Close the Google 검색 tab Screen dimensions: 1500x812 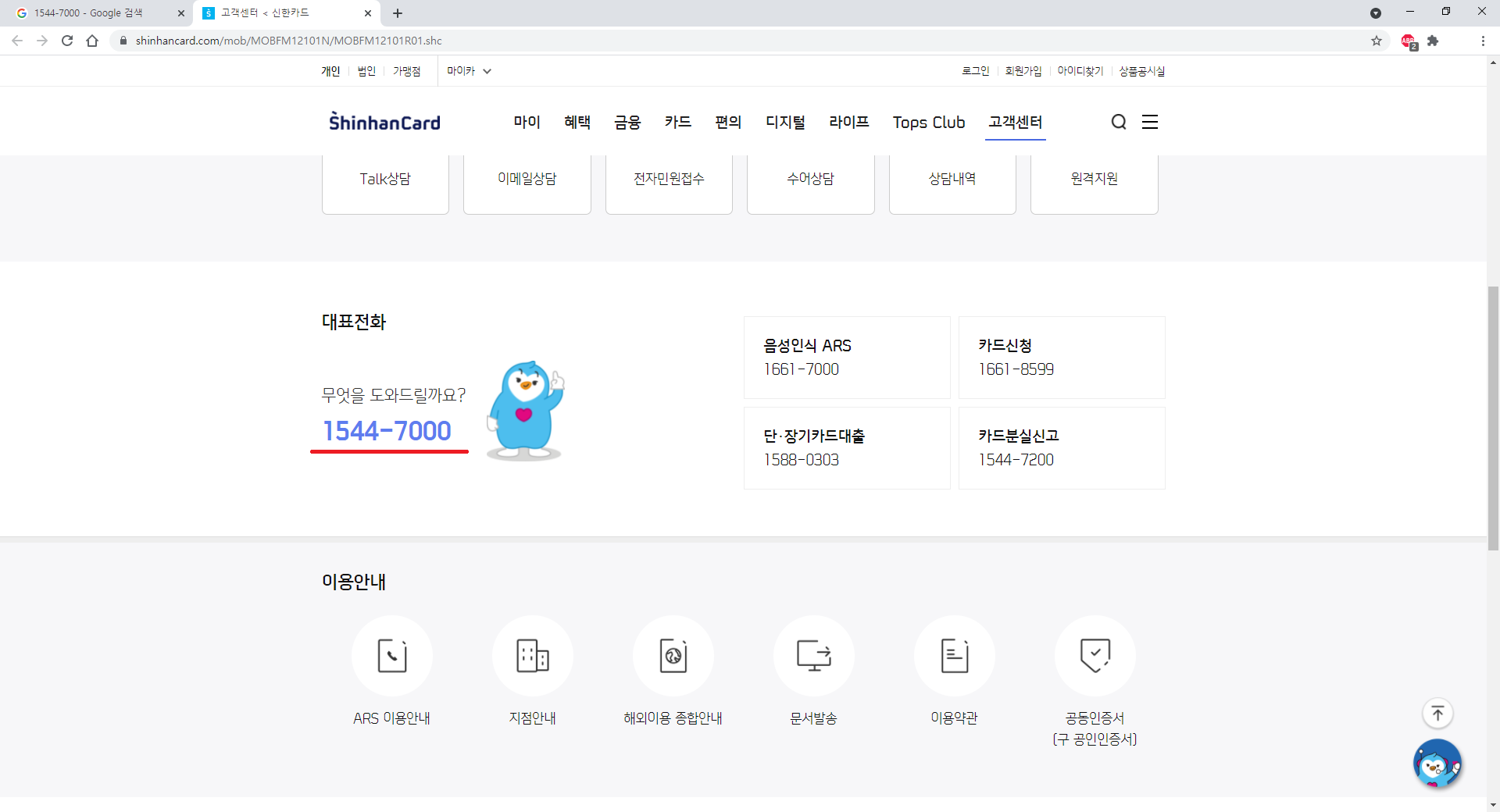(181, 13)
